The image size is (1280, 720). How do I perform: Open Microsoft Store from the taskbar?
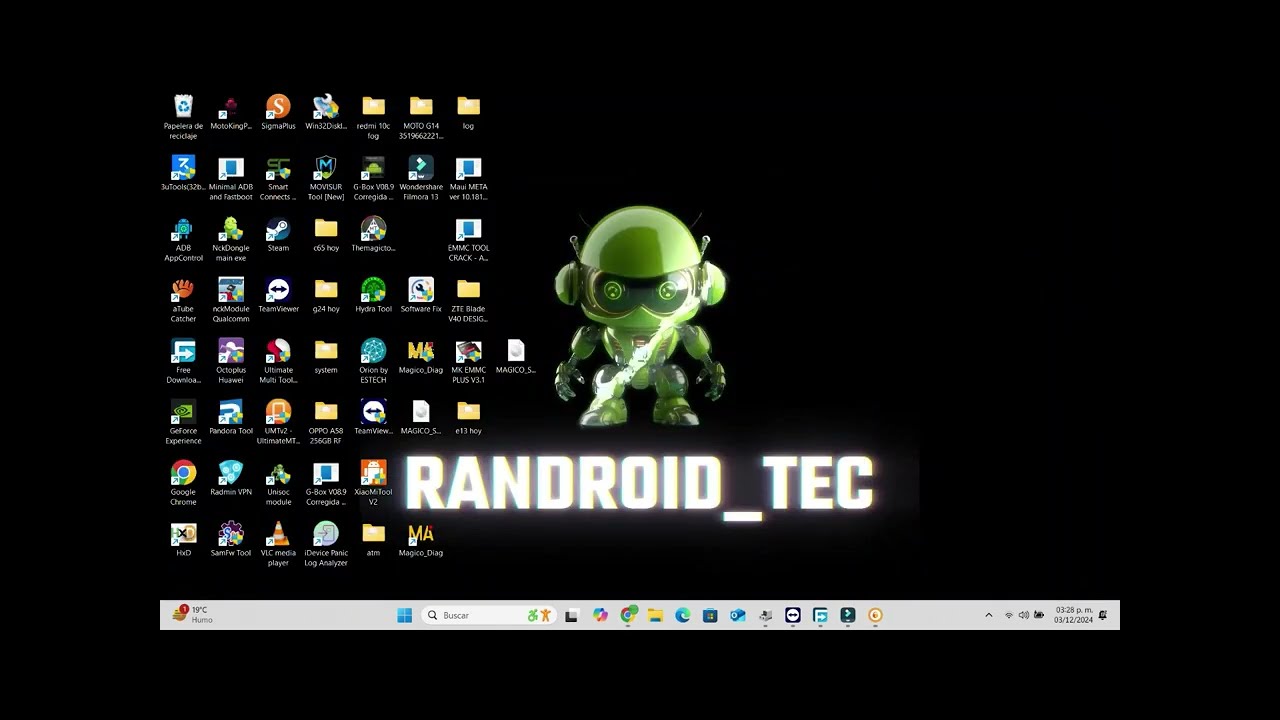tap(710, 615)
